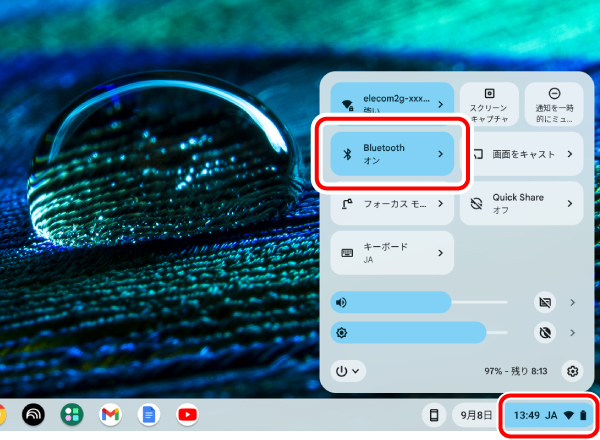
Task: Open Google Docs shelf icon
Action: click(148, 413)
